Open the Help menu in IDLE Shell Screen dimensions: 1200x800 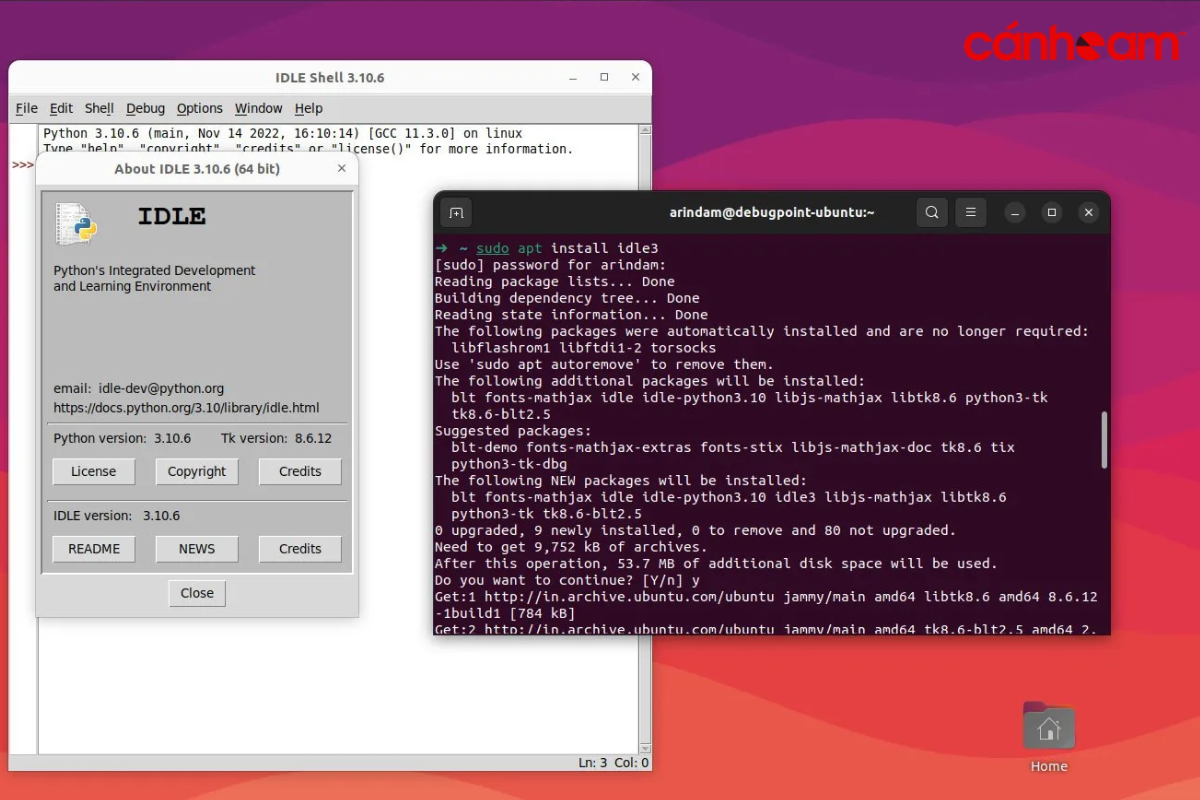point(309,108)
